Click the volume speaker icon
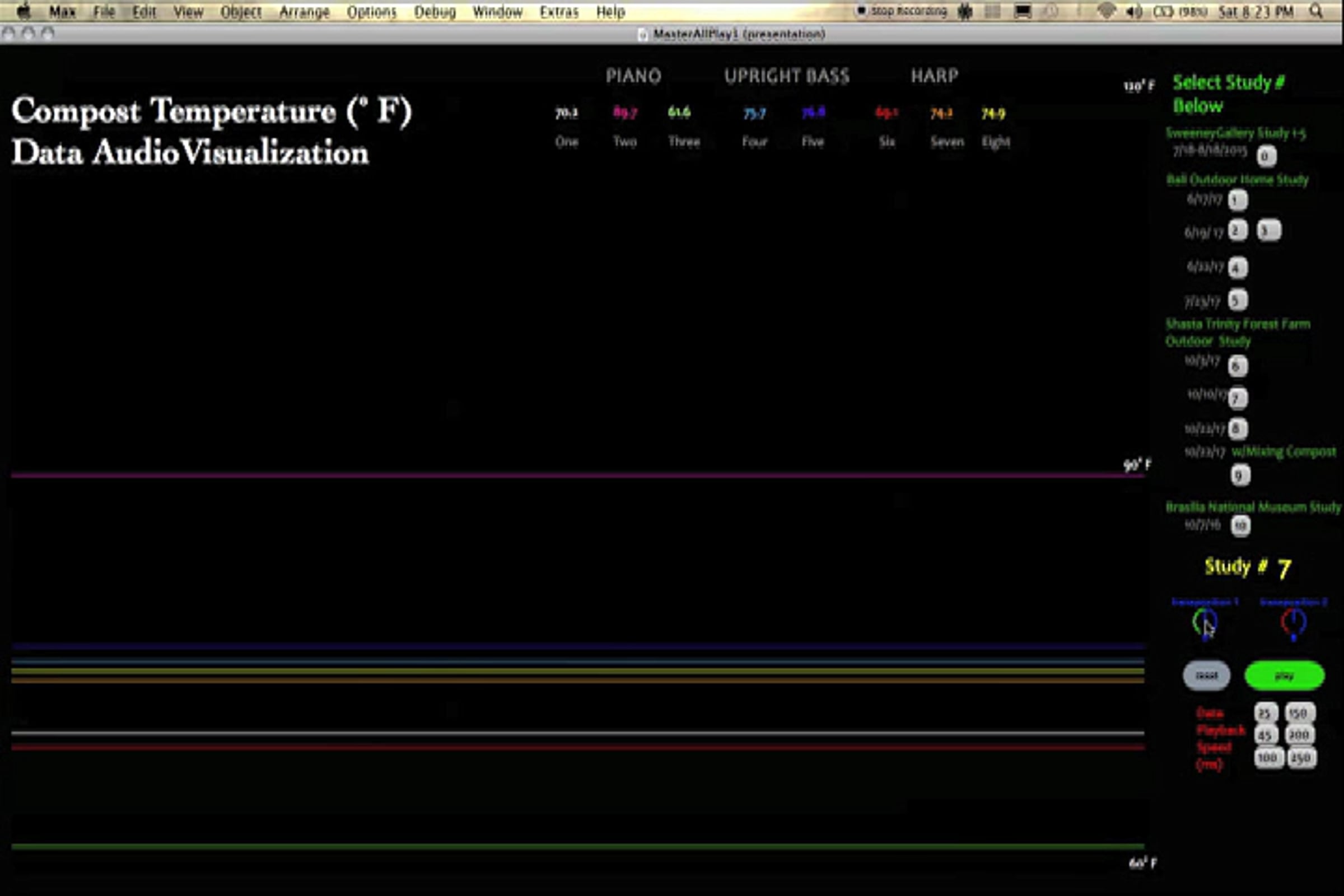Image resolution: width=1344 pixels, height=896 pixels. point(1132,11)
